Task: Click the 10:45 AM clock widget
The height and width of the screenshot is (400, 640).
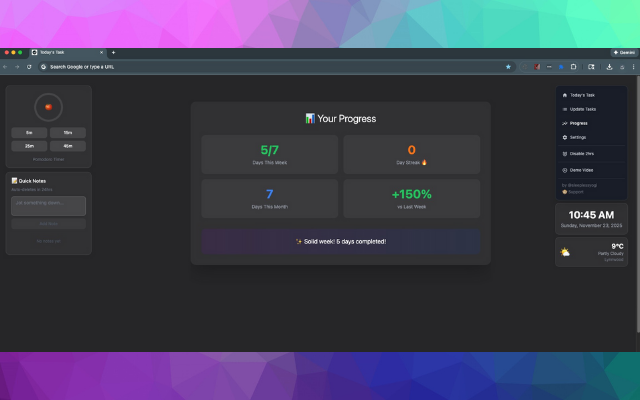Action: pos(591,219)
